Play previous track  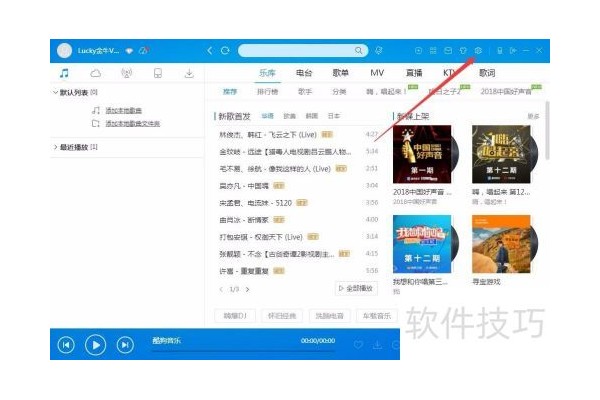66,345
